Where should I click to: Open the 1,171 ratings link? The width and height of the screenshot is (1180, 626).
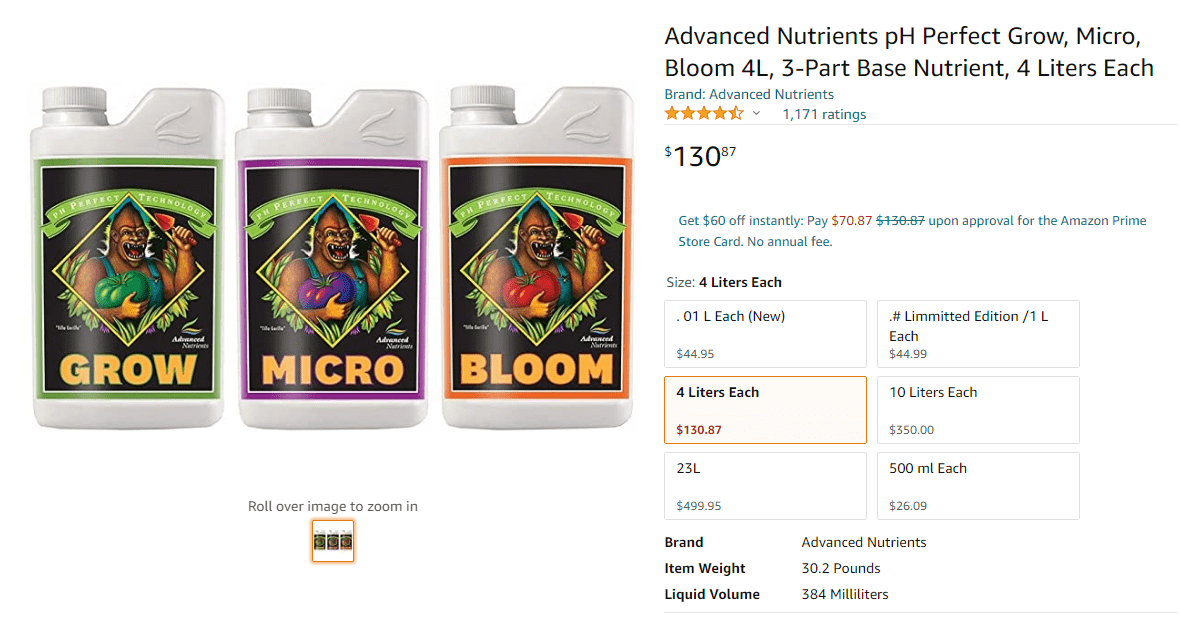point(824,114)
